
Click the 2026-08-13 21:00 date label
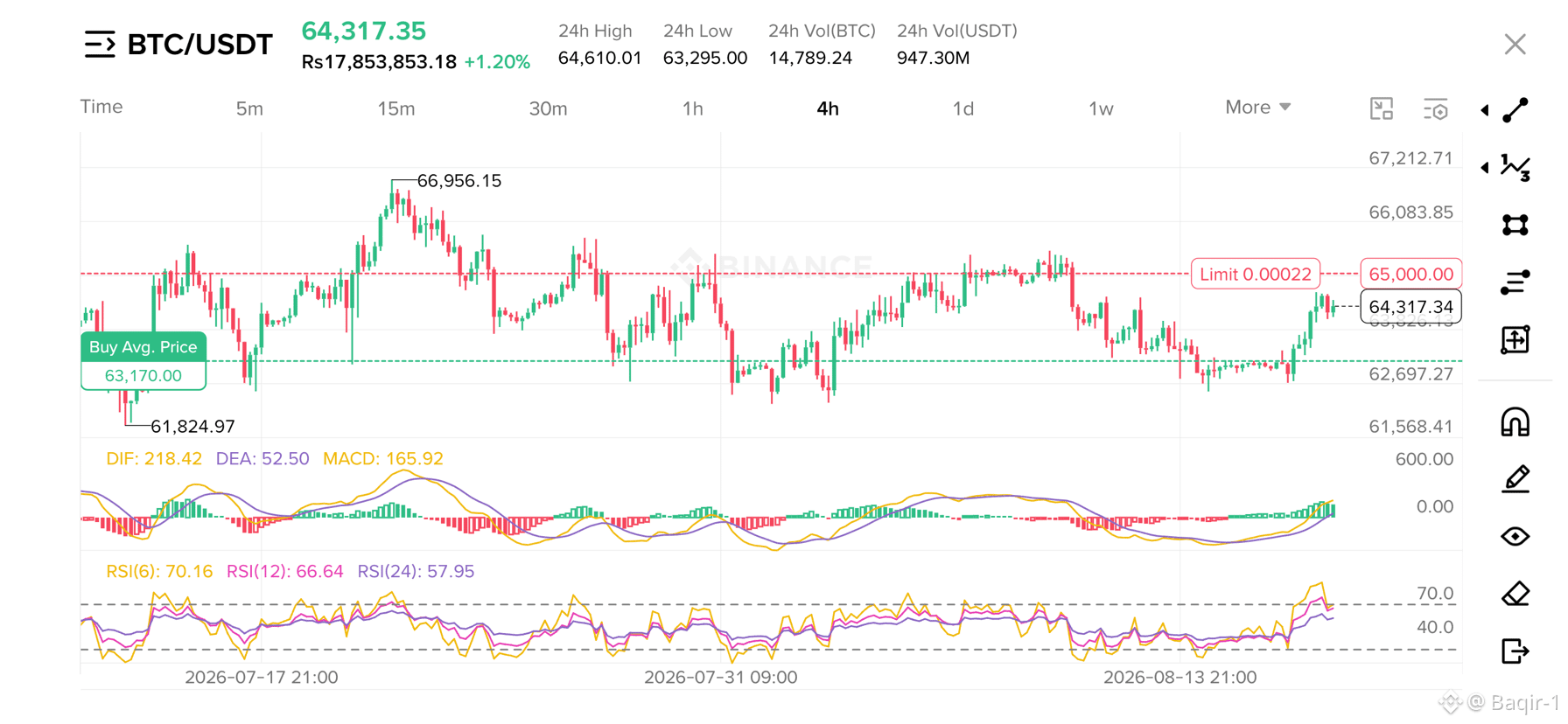coord(1180,677)
